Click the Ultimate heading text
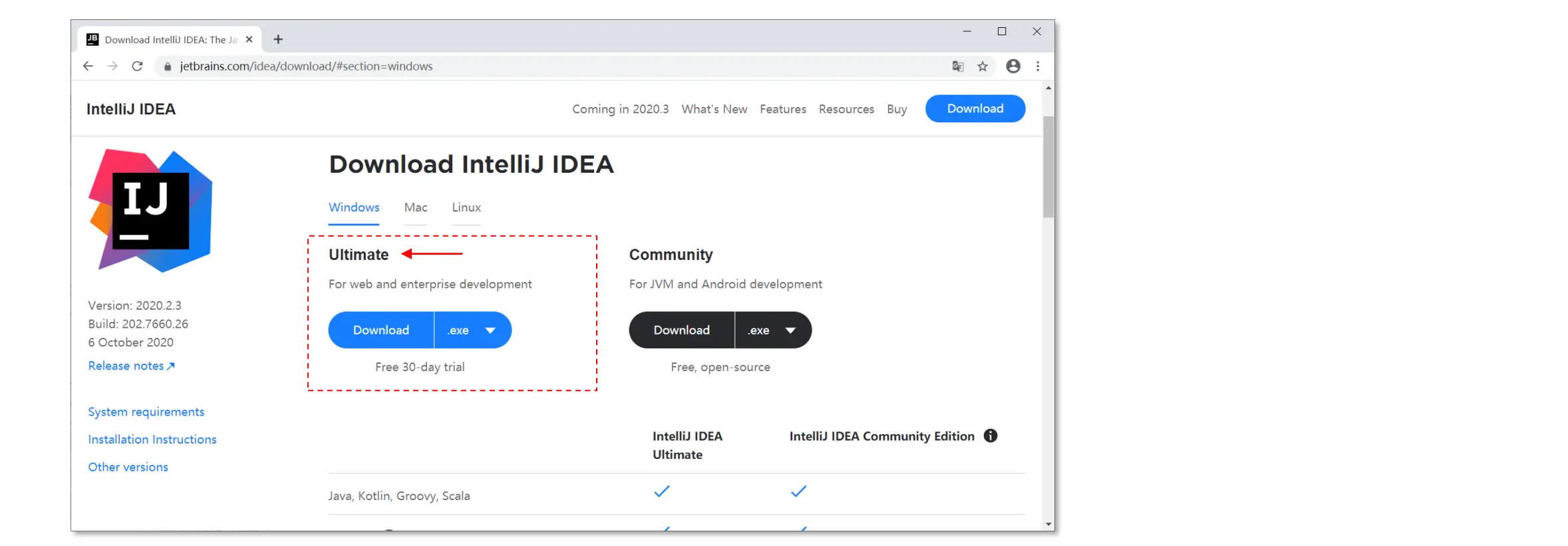 359,255
